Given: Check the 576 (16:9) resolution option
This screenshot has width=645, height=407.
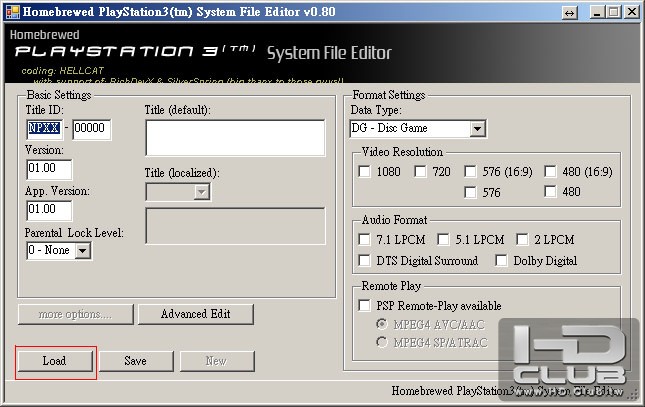Looking at the screenshot, I should (470, 171).
